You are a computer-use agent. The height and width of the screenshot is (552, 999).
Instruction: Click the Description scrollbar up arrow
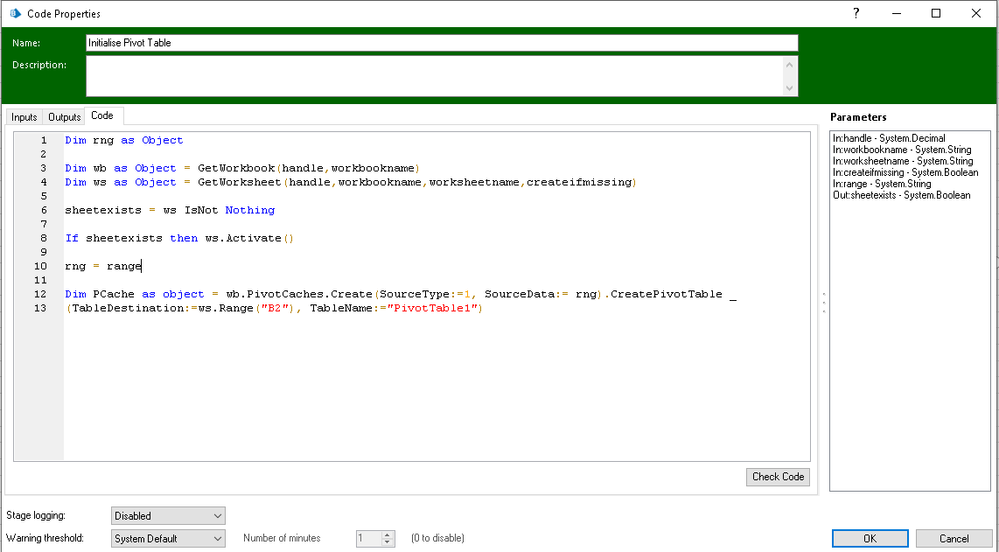click(790, 64)
